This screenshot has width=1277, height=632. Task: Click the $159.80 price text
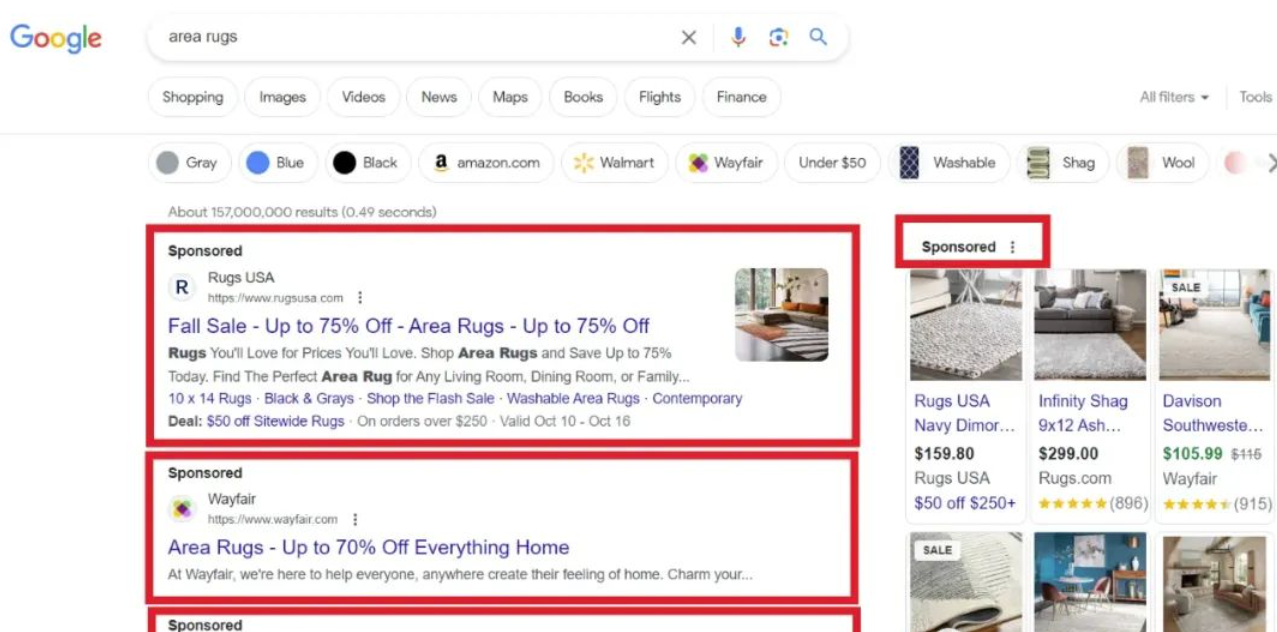944,454
